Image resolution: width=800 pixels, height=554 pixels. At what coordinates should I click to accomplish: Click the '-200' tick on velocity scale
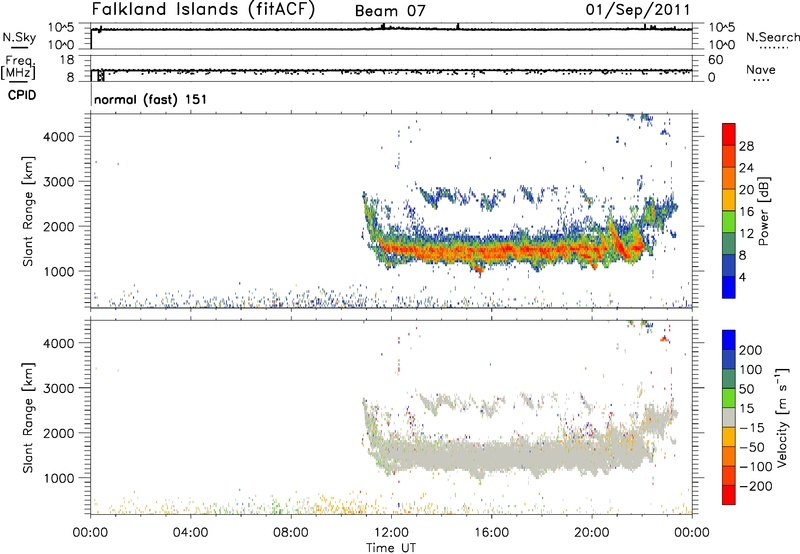pos(755,486)
